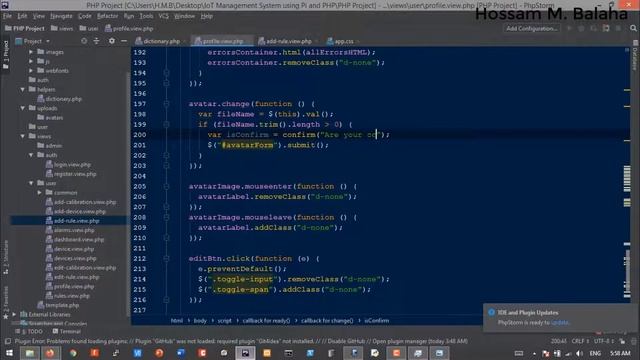The height and width of the screenshot is (360, 640).
Task: Click Add Configuration button
Action: pyautogui.click(x=531, y=28)
